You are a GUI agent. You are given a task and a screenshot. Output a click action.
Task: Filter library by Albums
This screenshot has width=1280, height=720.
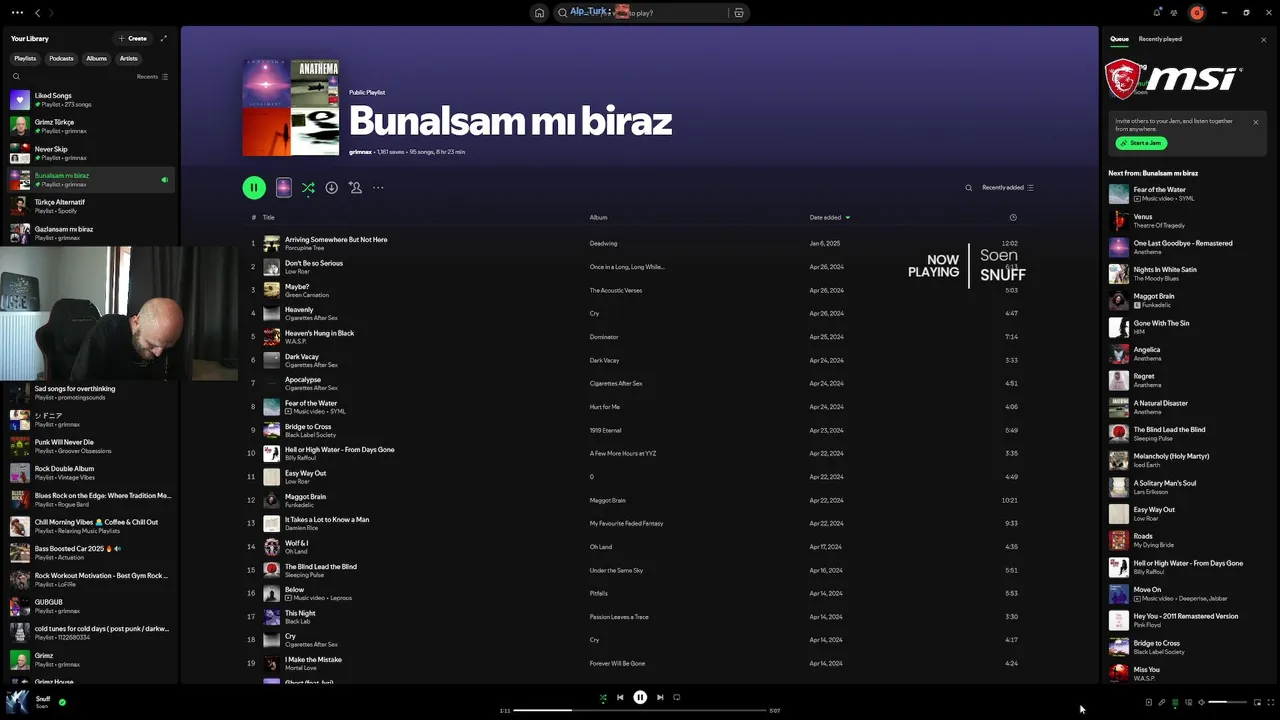[x=96, y=58]
